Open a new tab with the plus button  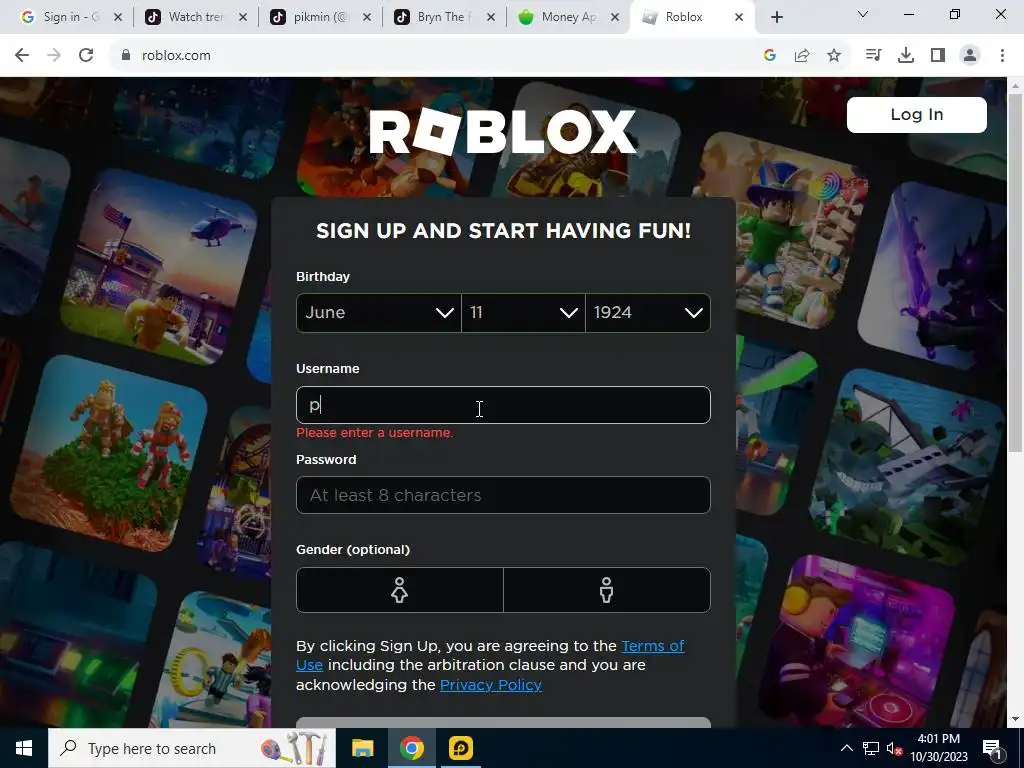pos(776,17)
